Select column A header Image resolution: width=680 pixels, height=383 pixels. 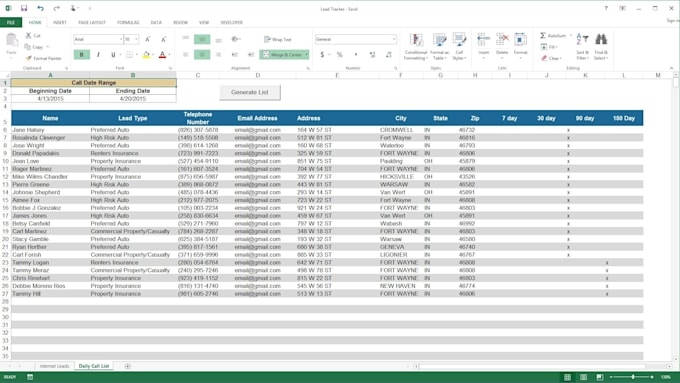tap(50, 75)
